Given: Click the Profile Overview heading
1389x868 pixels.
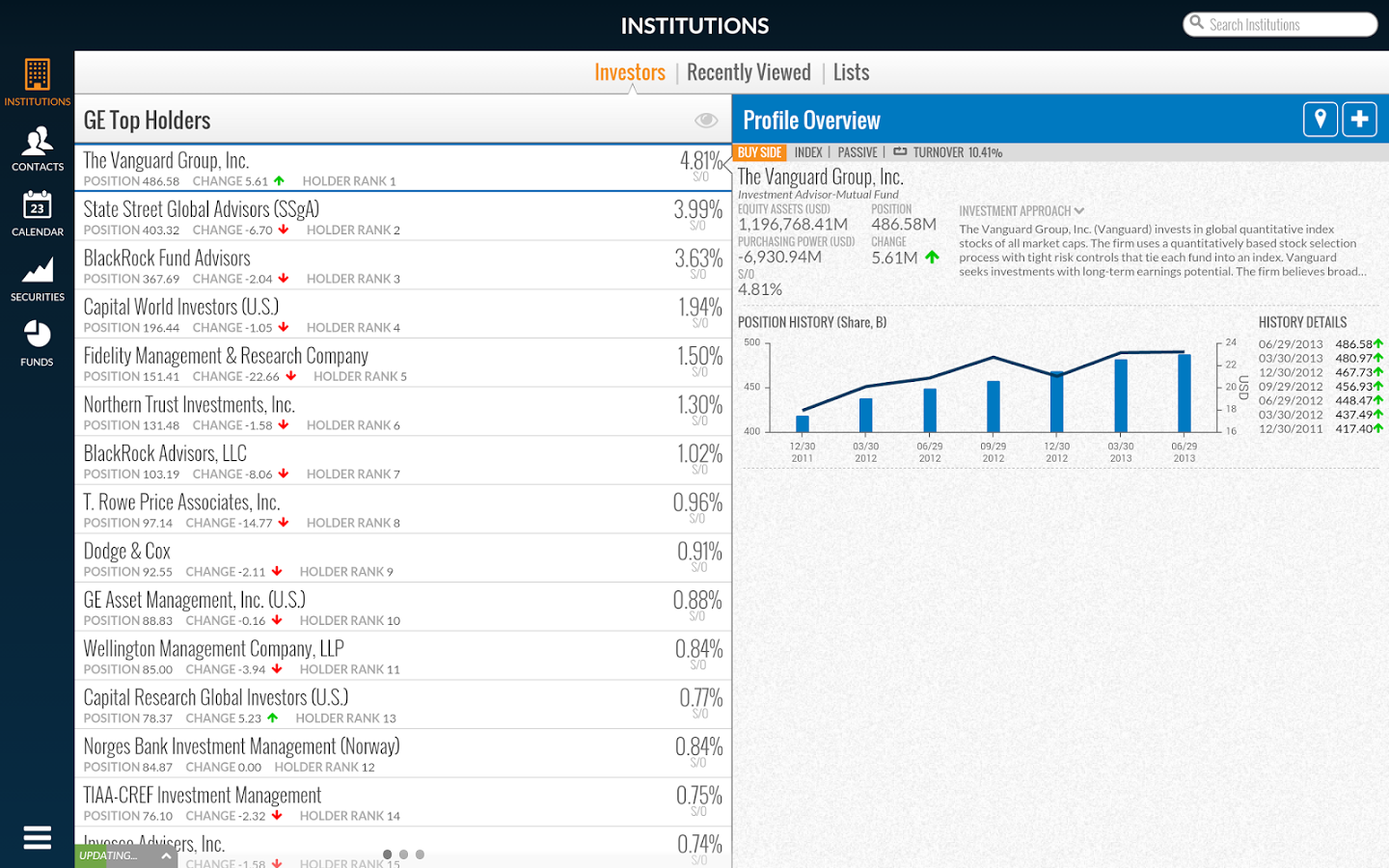Looking at the screenshot, I should coord(811,121).
